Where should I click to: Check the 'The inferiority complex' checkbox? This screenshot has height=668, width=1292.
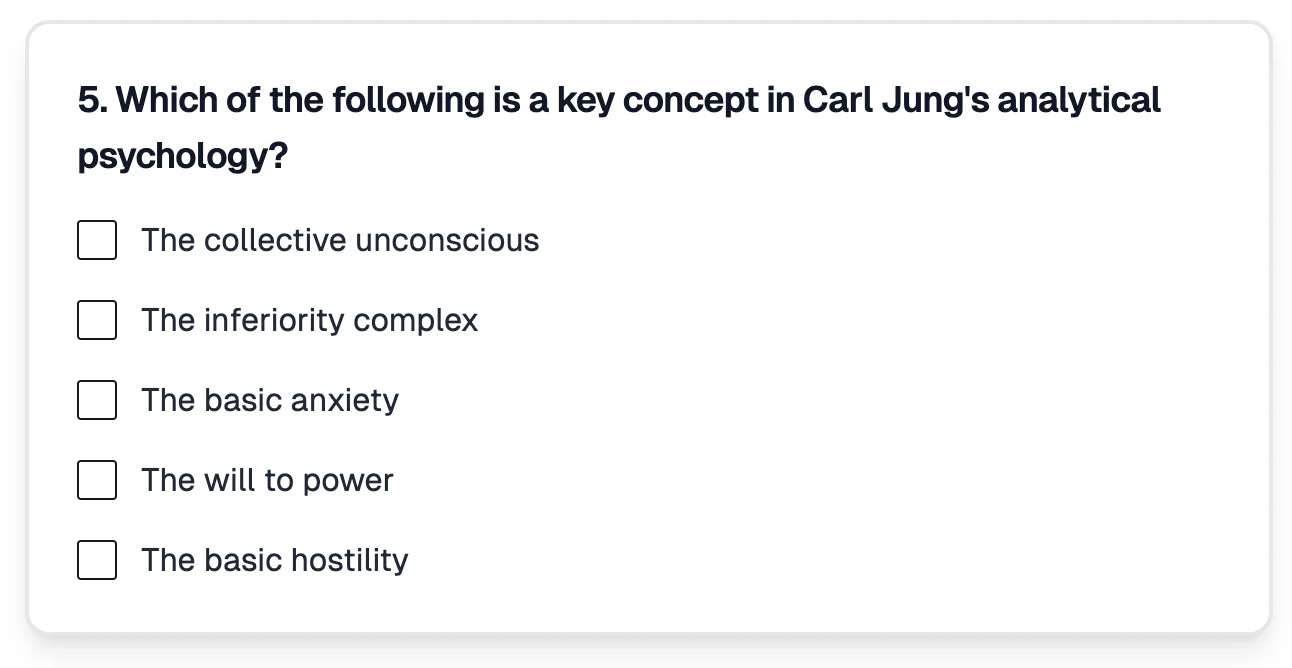tap(96, 320)
